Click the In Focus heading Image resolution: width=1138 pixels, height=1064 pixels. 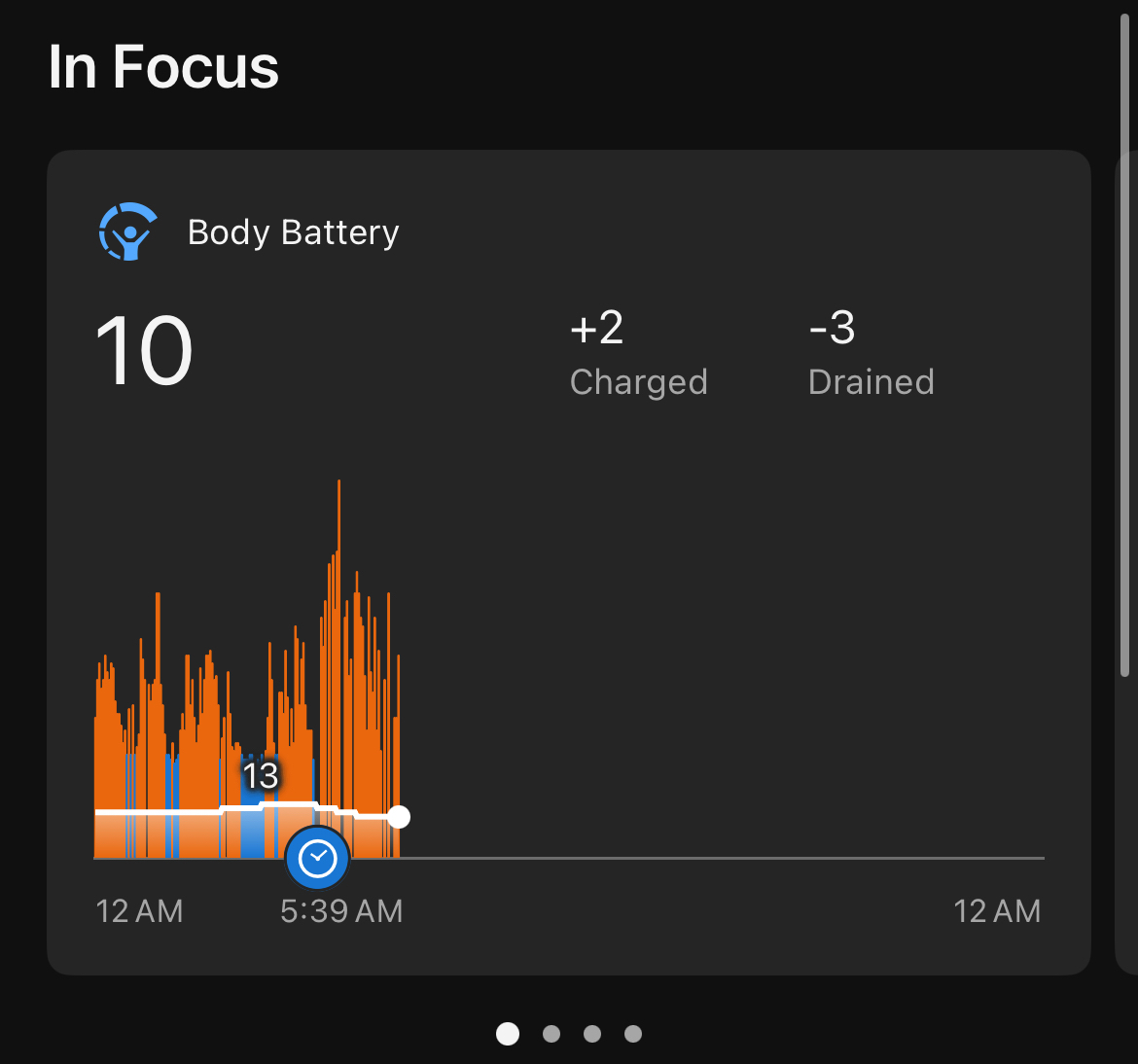(163, 67)
